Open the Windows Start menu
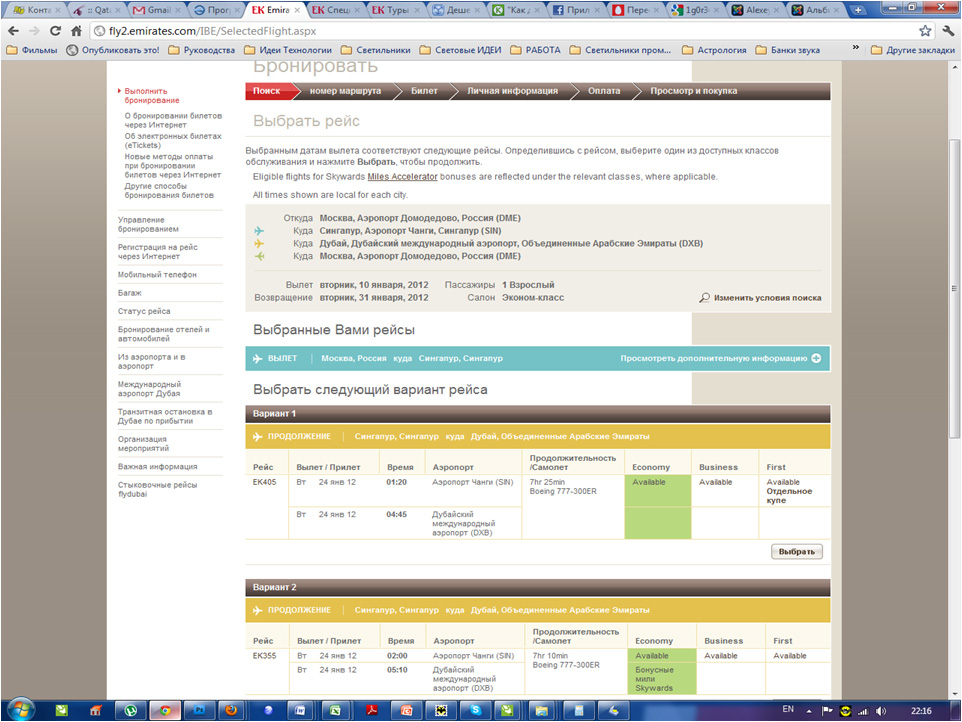 pyautogui.click(x=20, y=710)
